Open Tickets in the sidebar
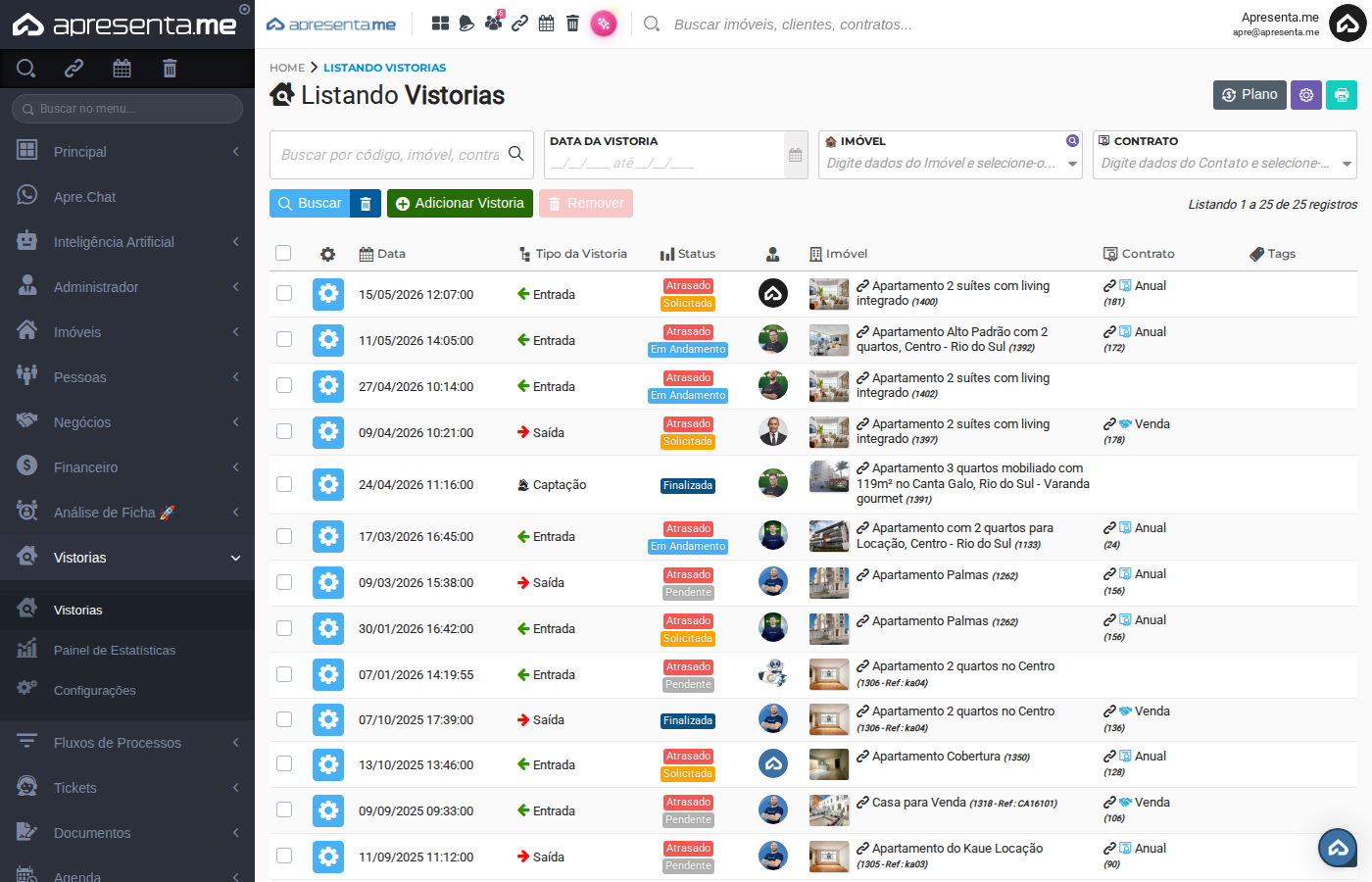The width and height of the screenshot is (1372, 882). 127,788
